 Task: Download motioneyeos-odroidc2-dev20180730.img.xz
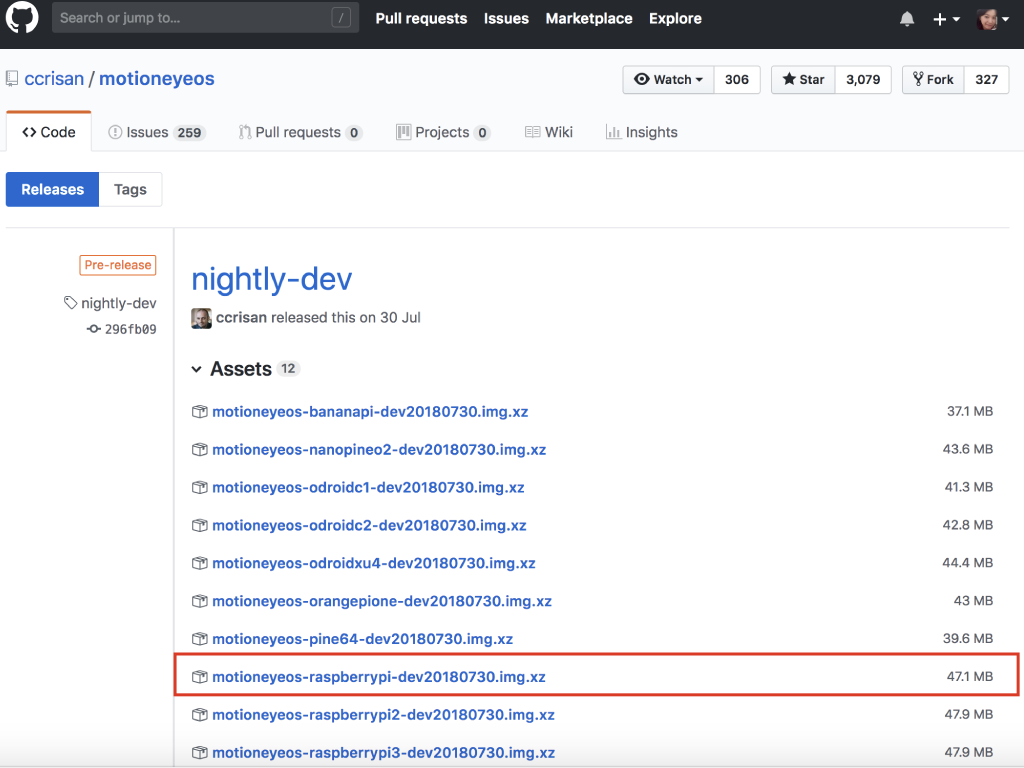click(370, 526)
